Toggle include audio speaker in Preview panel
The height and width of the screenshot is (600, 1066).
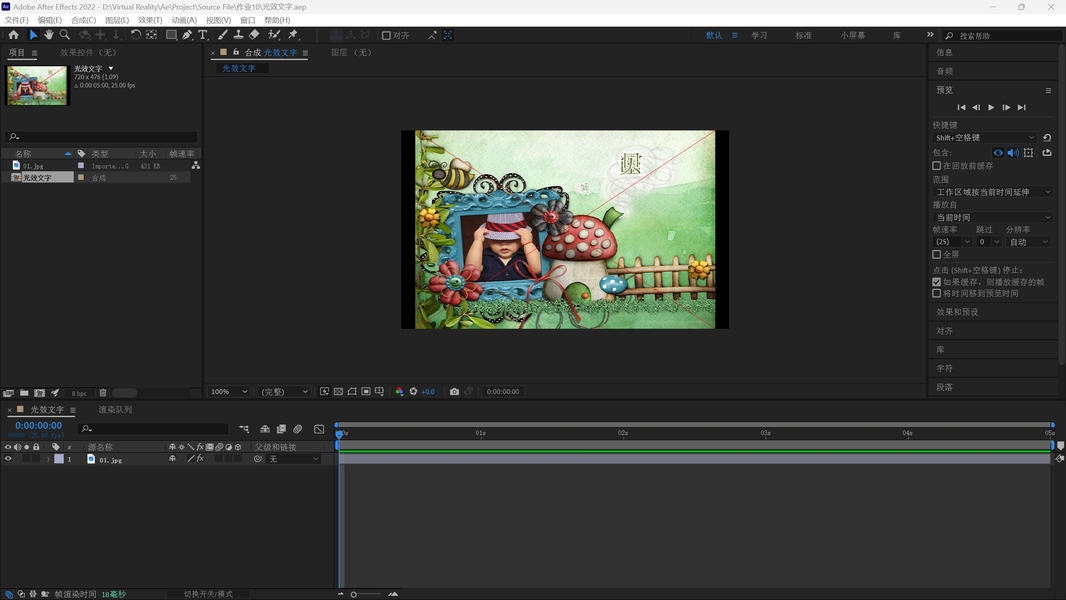pos(1013,153)
